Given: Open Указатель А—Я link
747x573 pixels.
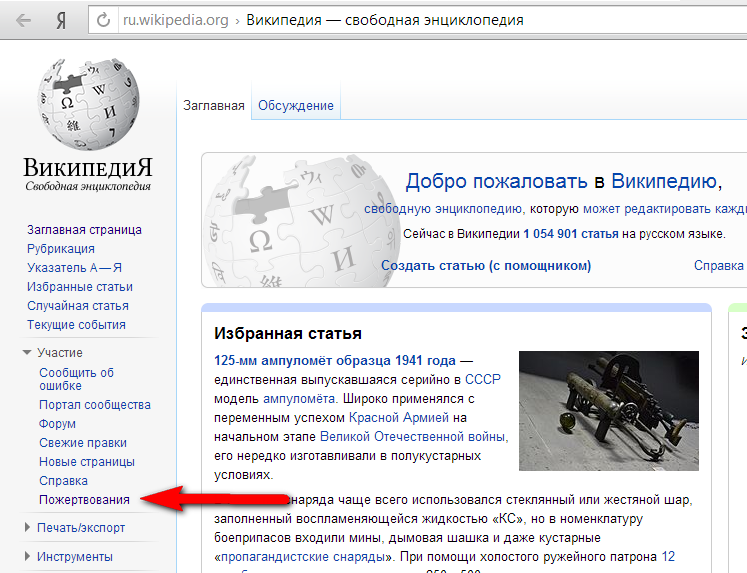Looking at the screenshot, I should [74, 268].
